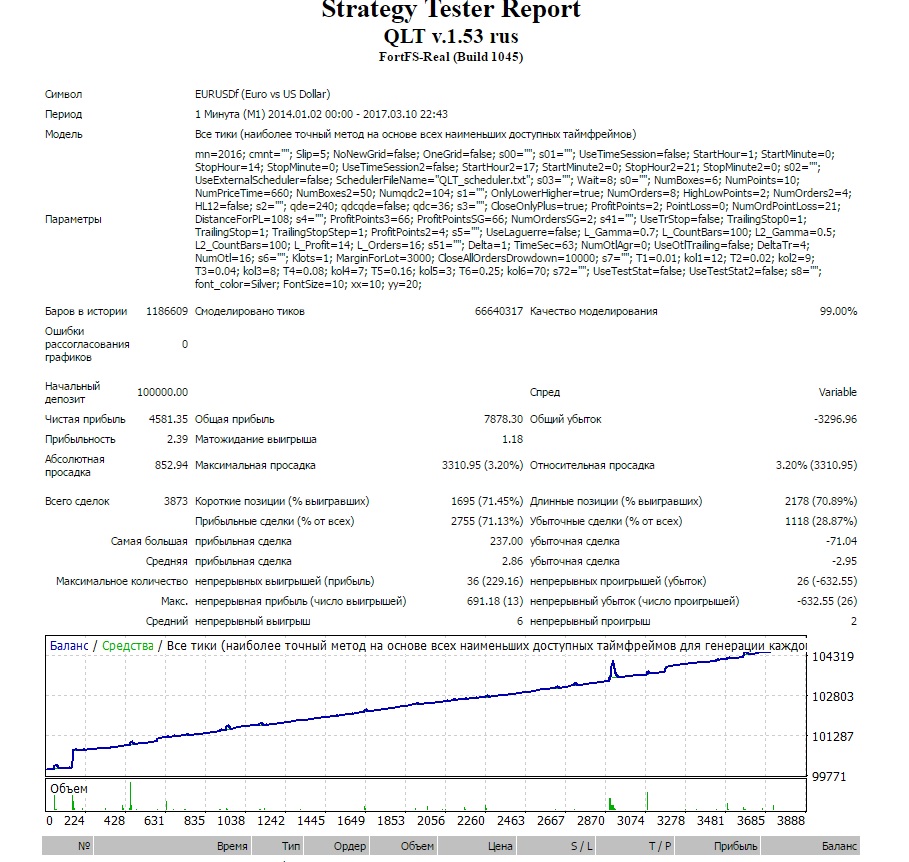The image size is (909, 862).
Task: Click long positions value '2178 (70.89%)'
Action: coord(821,501)
